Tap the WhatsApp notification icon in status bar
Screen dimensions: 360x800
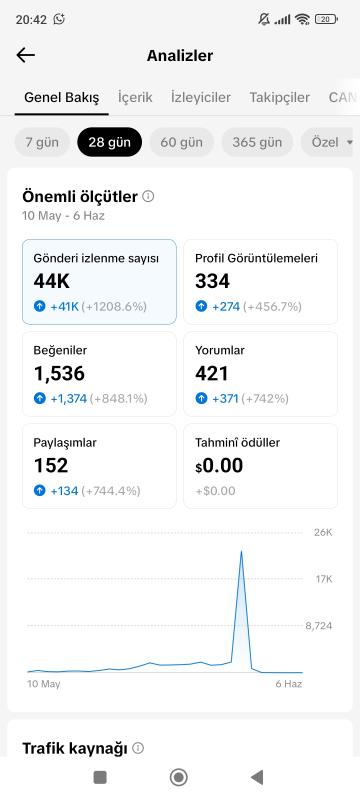(59, 19)
